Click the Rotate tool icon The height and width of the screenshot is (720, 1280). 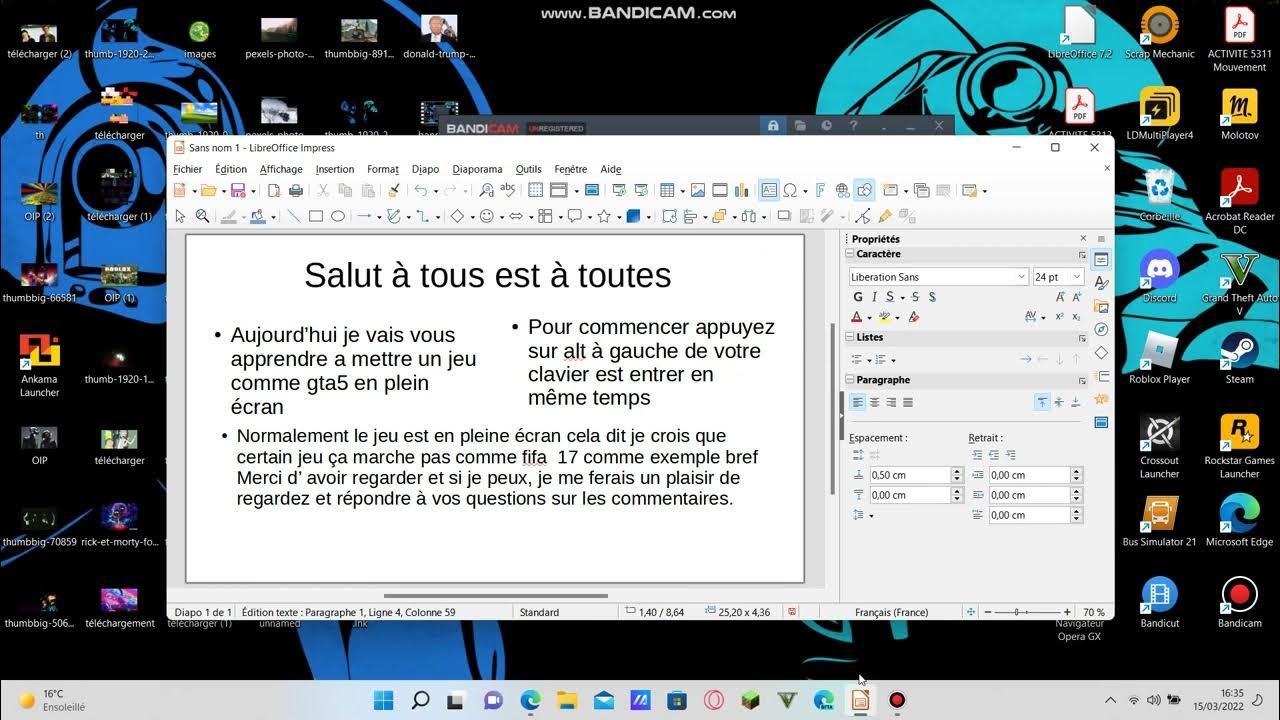pyautogui.click(x=670, y=216)
